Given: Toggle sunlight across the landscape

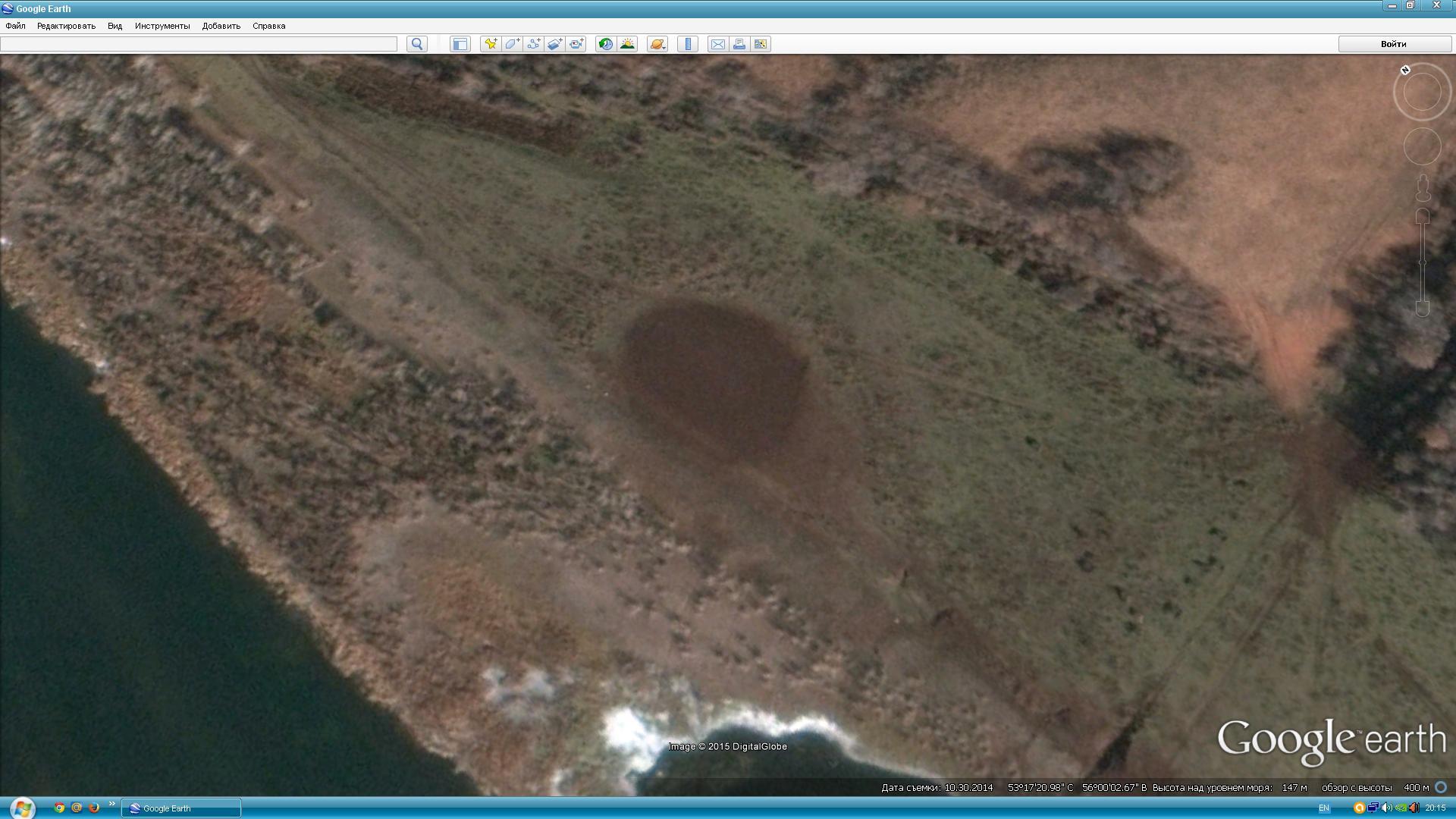Looking at the screenshot, I should coord(627,44).
